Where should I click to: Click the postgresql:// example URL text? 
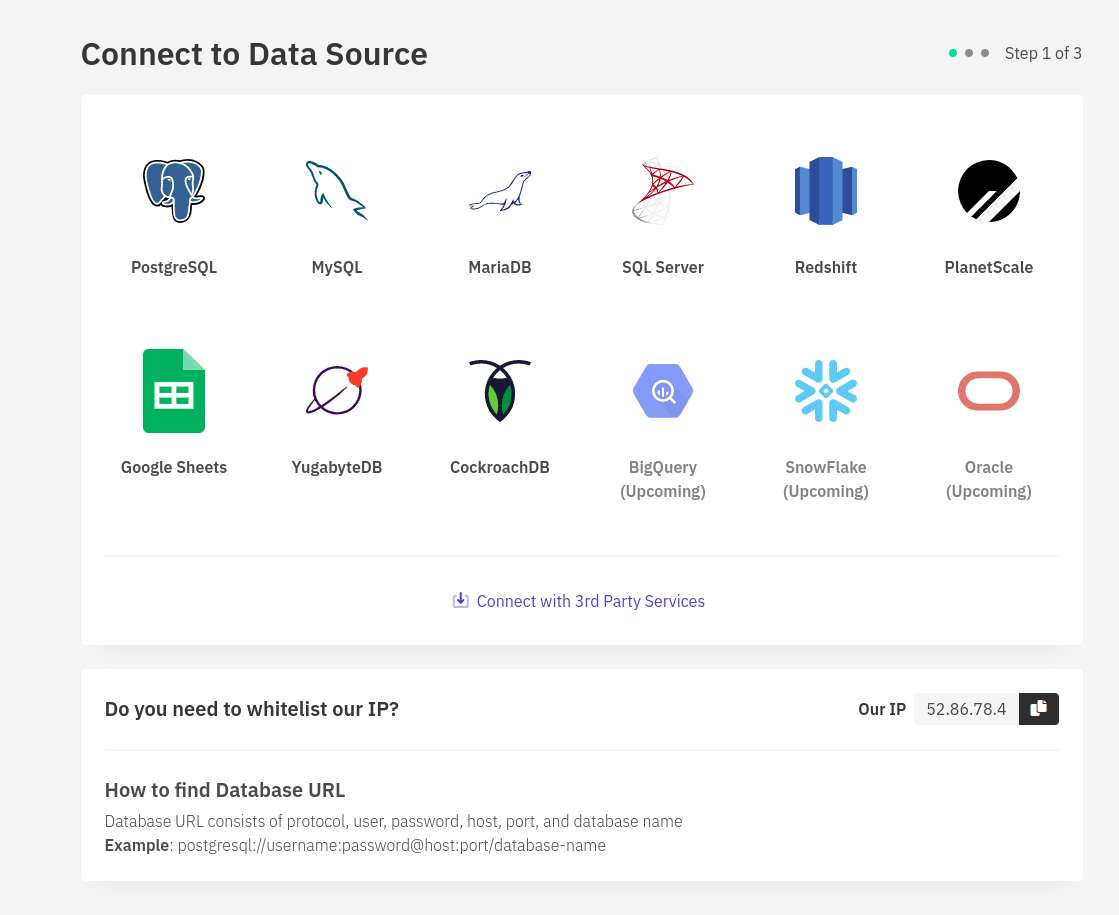[392, 845]
